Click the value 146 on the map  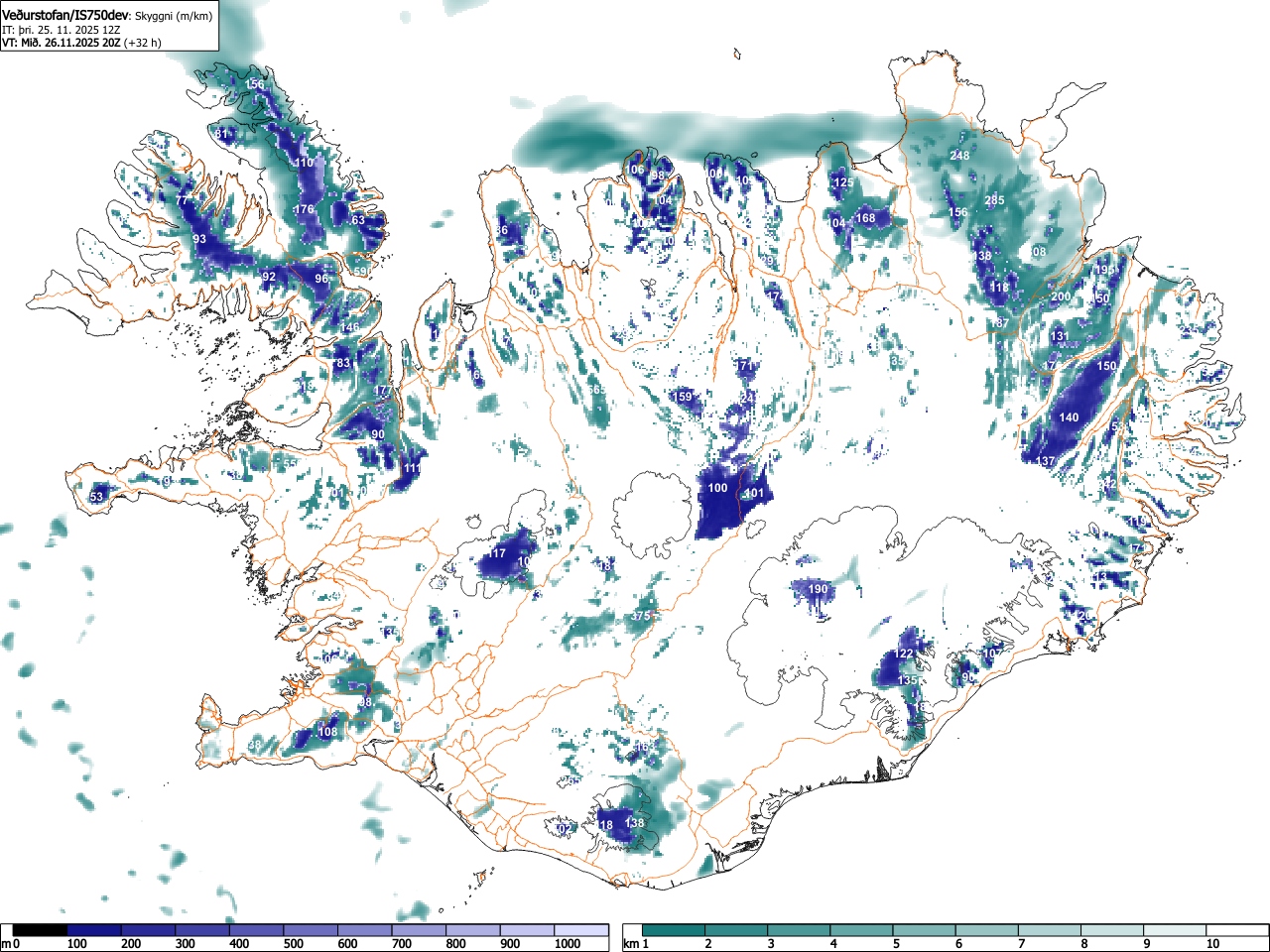click(x=350, y=328)
